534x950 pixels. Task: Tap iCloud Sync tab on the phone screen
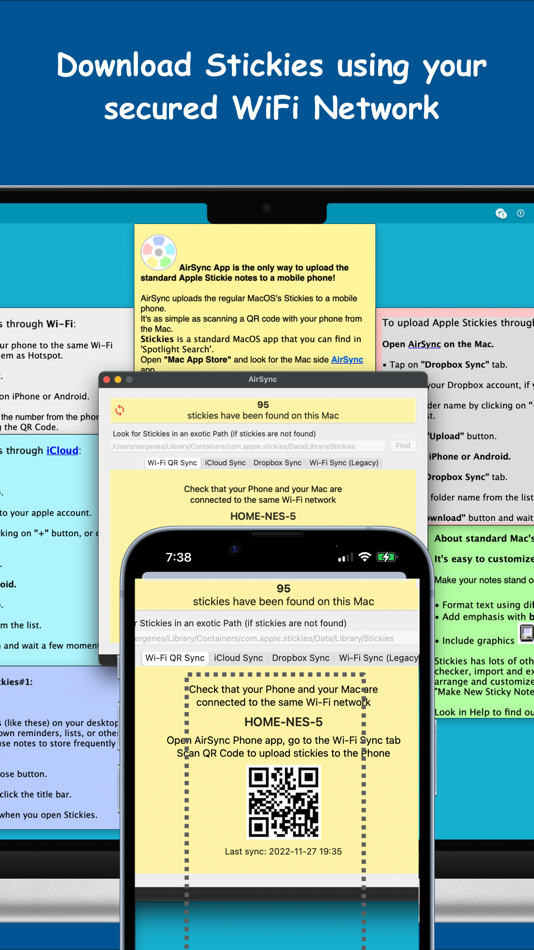(238, 658)
